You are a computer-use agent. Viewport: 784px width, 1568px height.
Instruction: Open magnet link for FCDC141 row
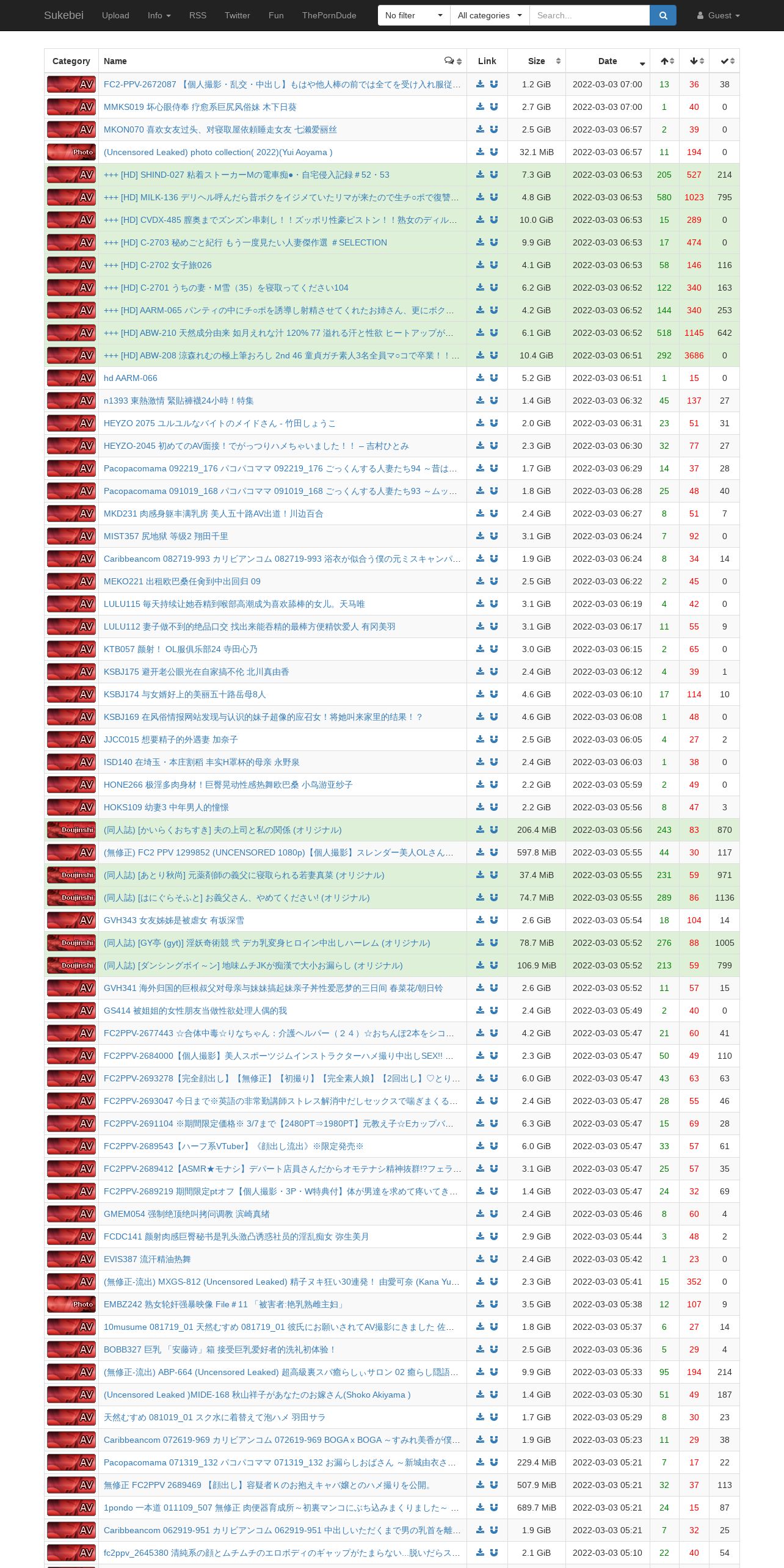click(494, 1236)
